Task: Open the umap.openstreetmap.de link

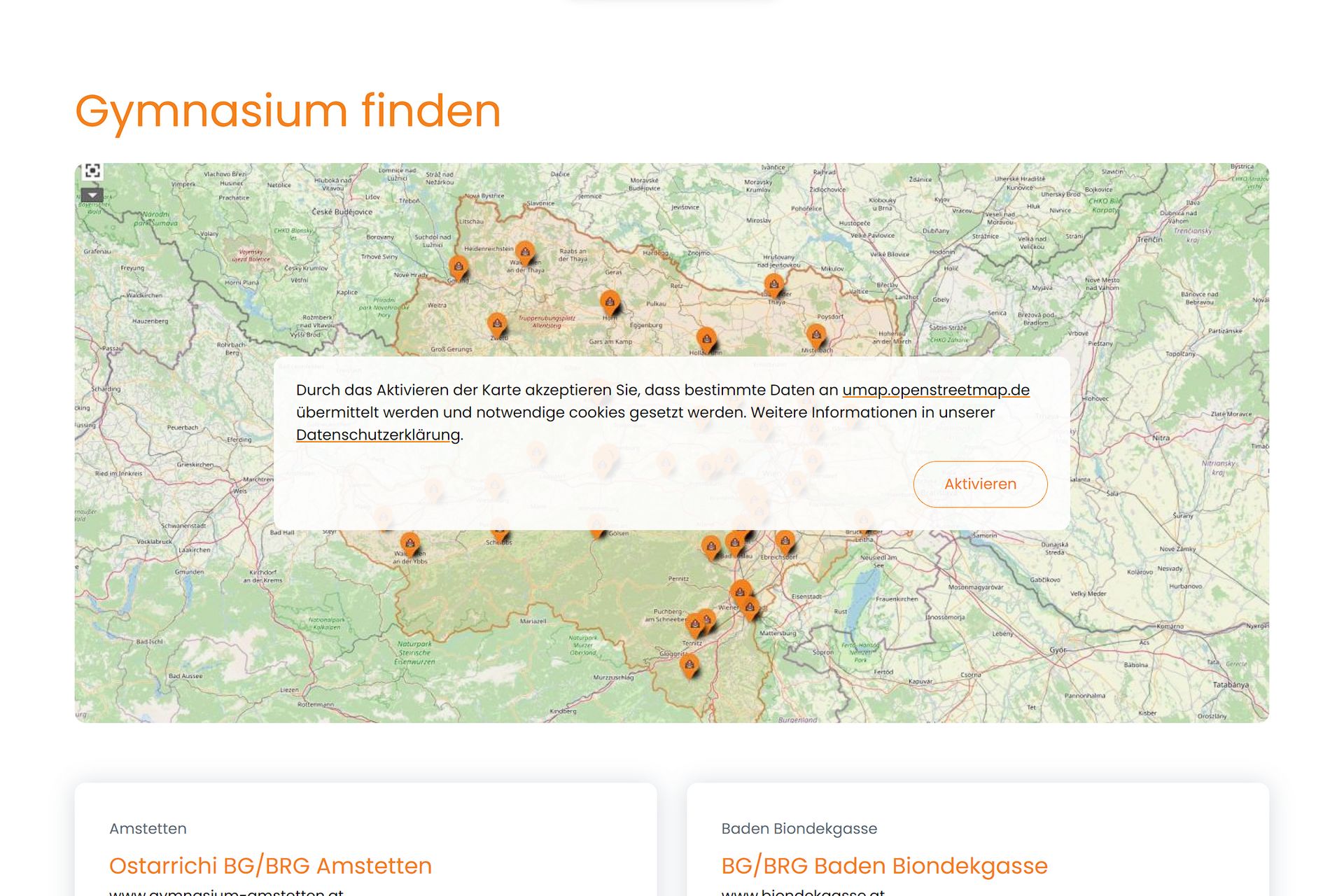Action: pos(935,390)
